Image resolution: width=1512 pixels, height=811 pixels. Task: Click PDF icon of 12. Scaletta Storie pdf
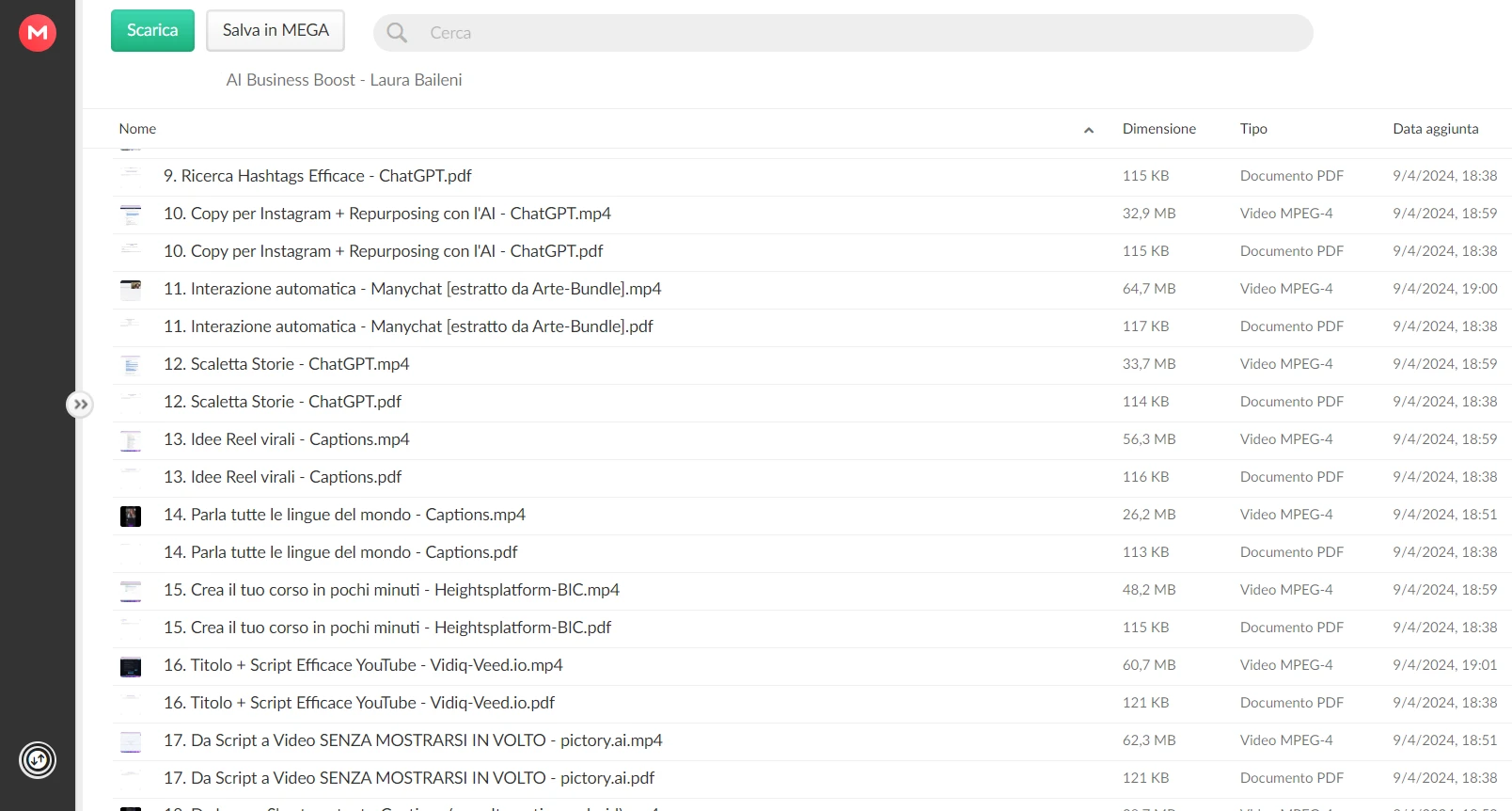pyautogui.click(x=131, y=403)
